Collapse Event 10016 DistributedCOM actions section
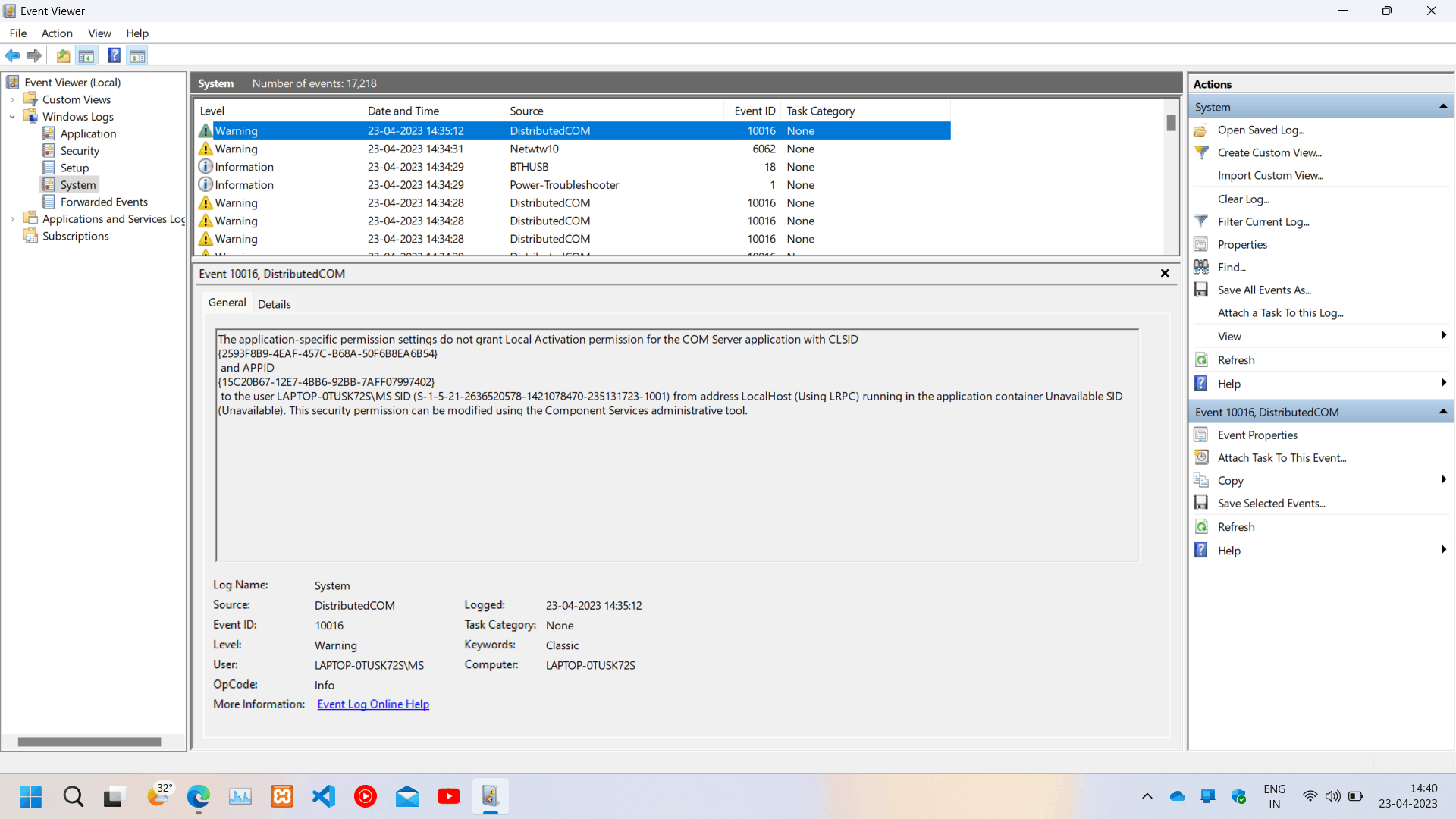The height and width of the screenshot is (819, 1456). pos(1443,412)
